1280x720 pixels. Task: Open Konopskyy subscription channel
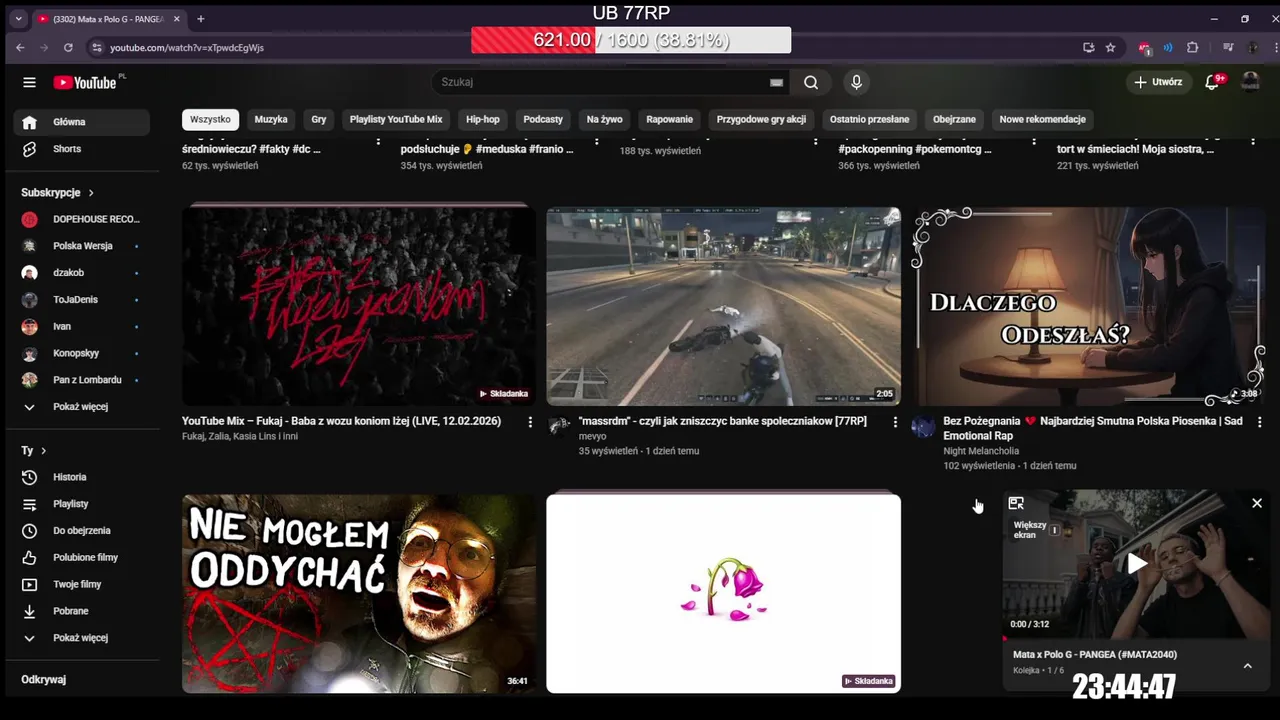click(x=82, y=353)
